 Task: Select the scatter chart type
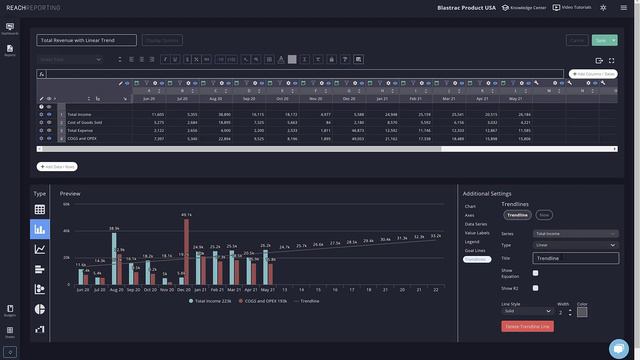pos(40,289)
